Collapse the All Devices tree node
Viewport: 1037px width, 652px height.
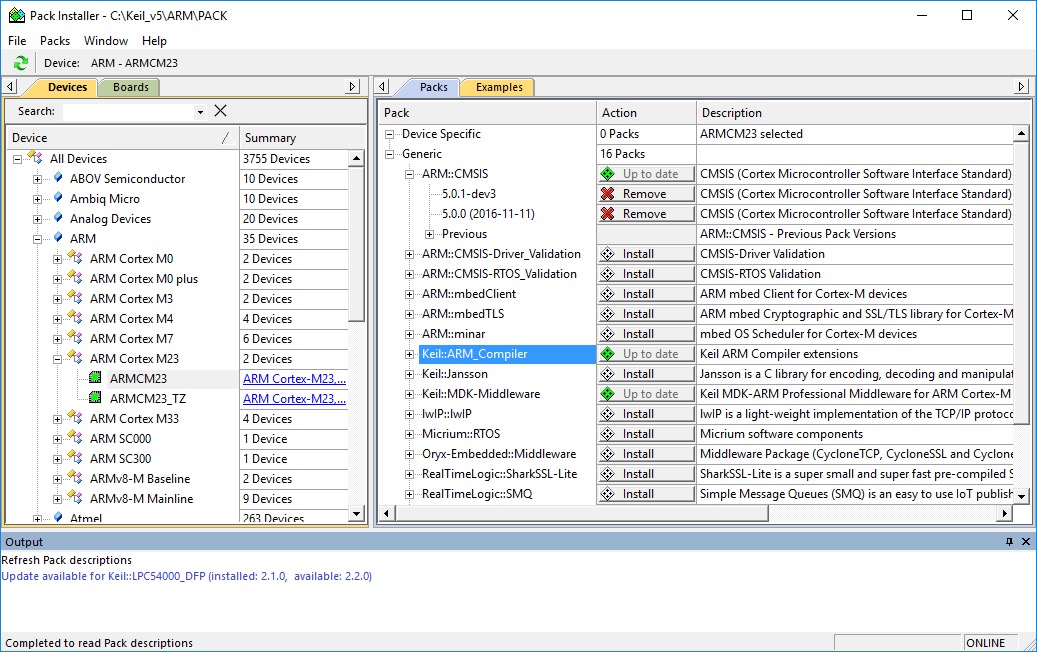click(x=17, y=159)
